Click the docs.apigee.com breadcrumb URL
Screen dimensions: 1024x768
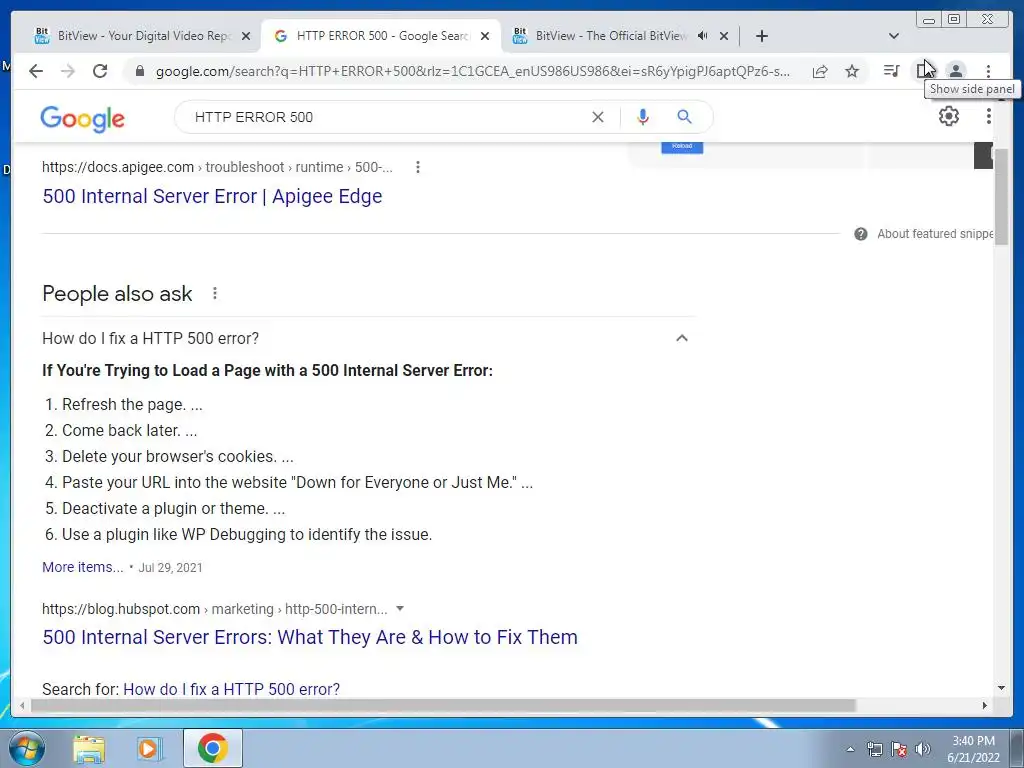[217, 167]
